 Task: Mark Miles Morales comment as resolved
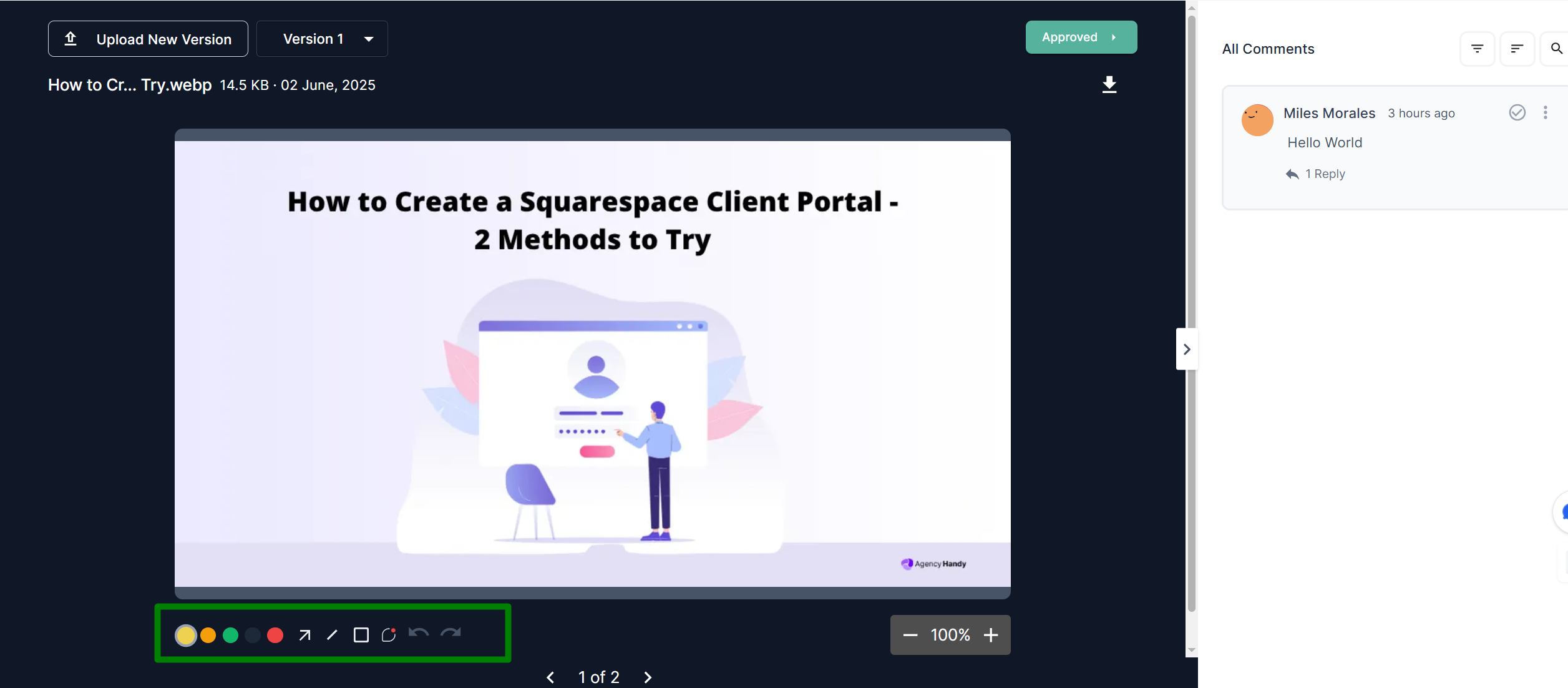click(1517, 112)
